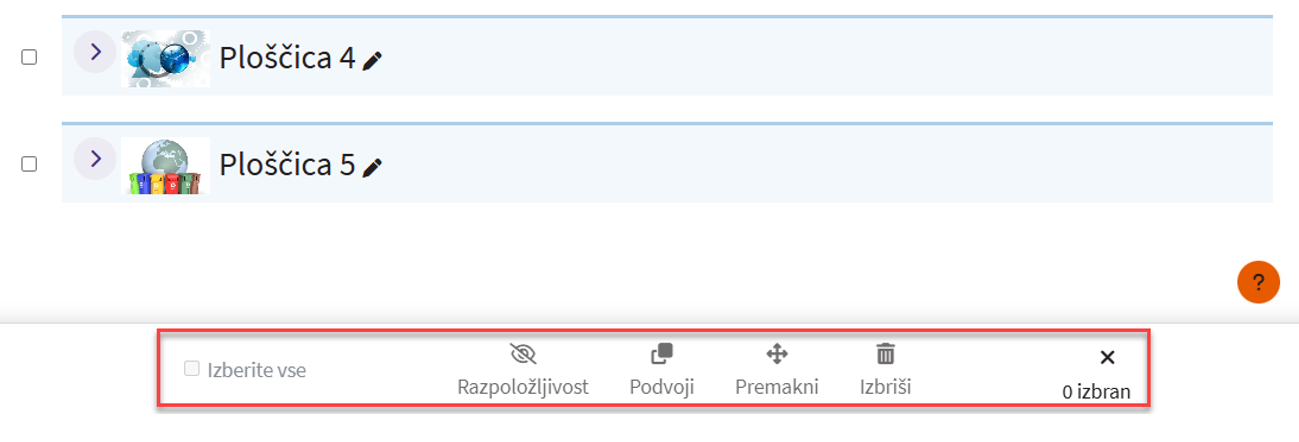Click the Razpoložljivost label in toolbar

point(523,387)
